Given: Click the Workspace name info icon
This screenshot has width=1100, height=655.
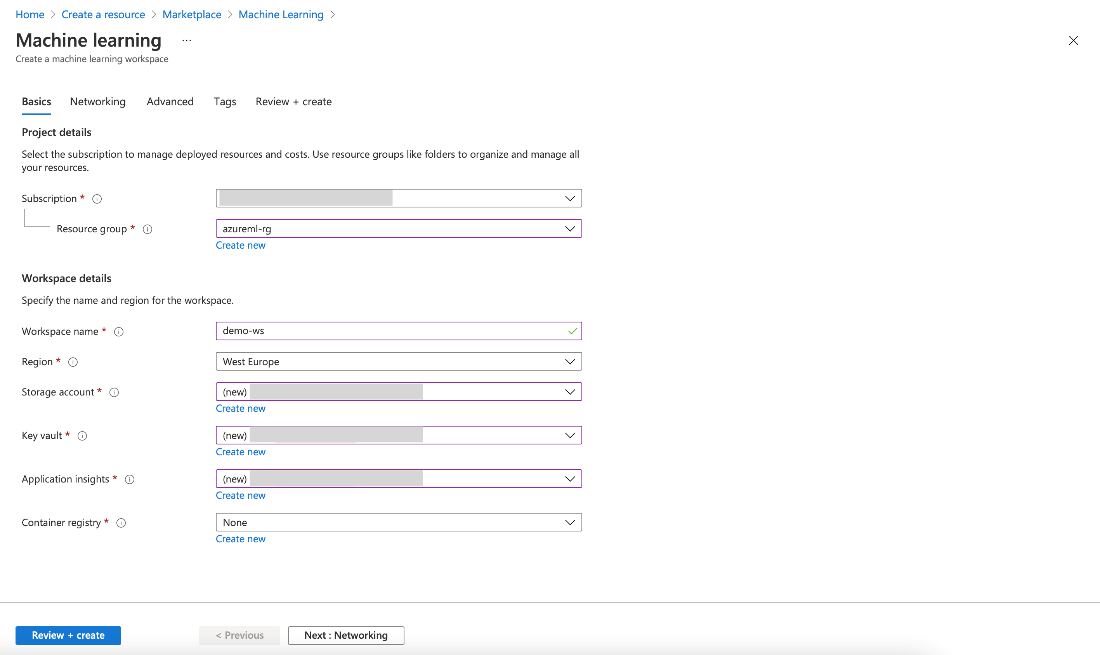Looking at the screenshot, I should click(119, 332).
